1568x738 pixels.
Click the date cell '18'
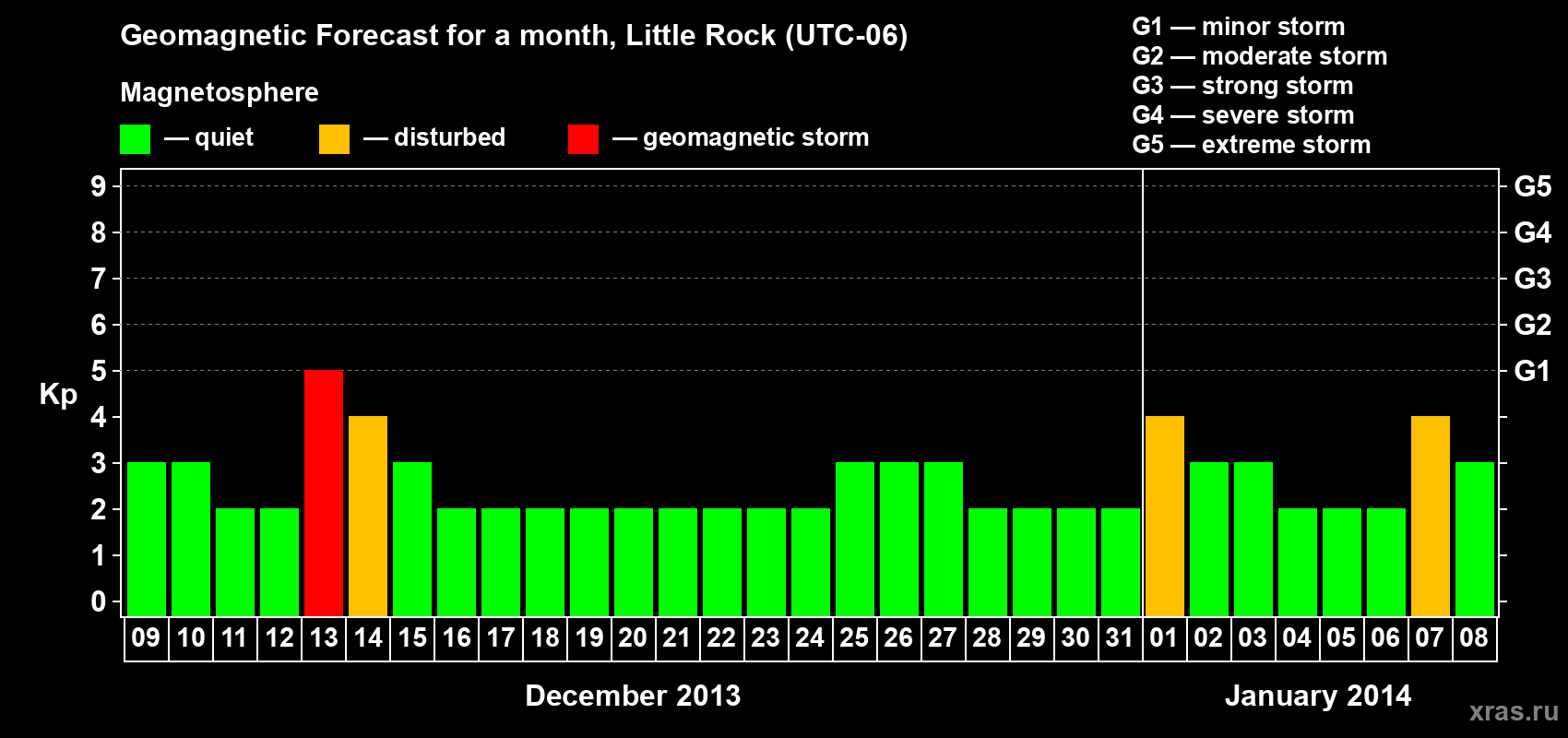click(545, 638)
